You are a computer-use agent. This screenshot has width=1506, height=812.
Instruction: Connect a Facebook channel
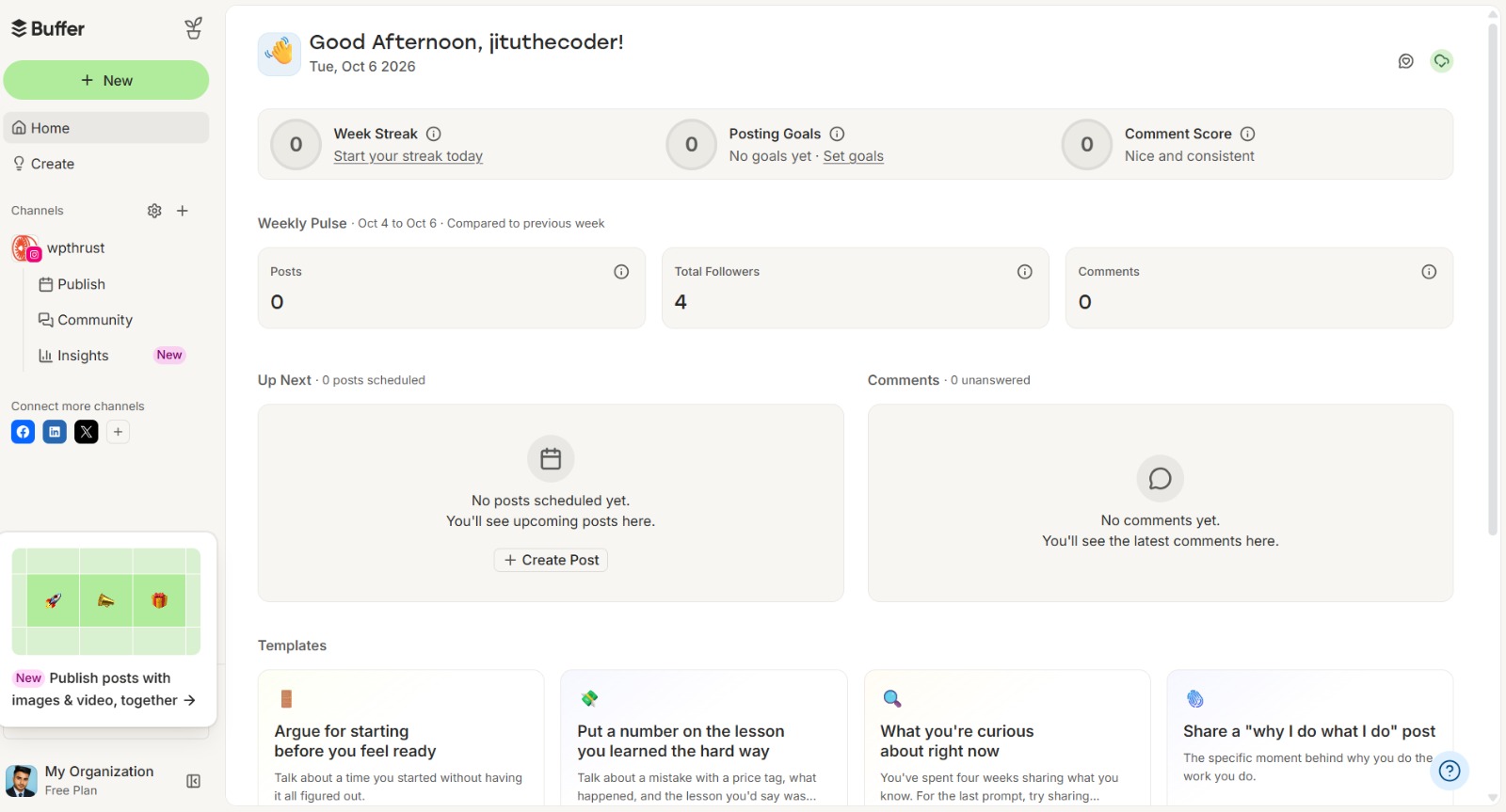tap(24, 432)
